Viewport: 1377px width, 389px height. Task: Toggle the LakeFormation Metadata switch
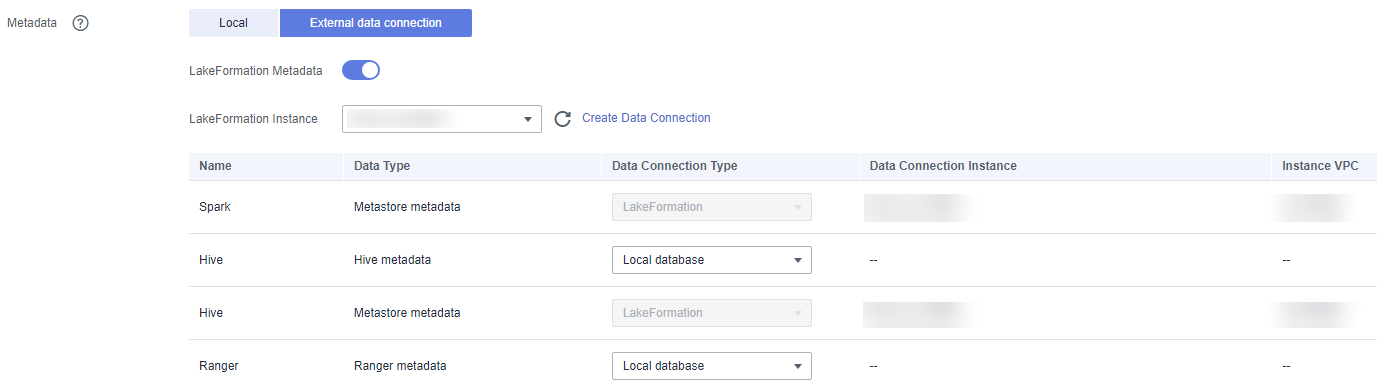361,70
